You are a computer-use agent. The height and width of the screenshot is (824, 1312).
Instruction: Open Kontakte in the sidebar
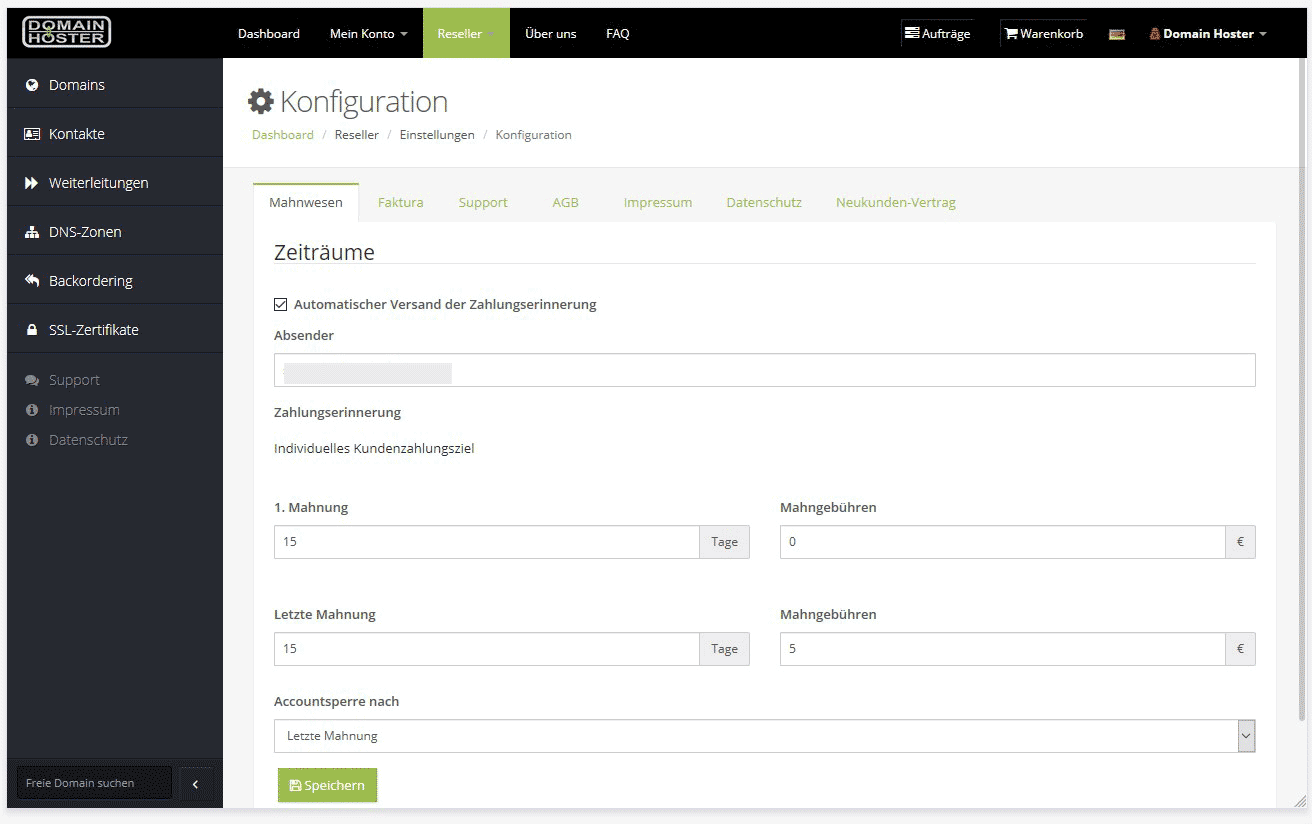[x=115, y=134]
